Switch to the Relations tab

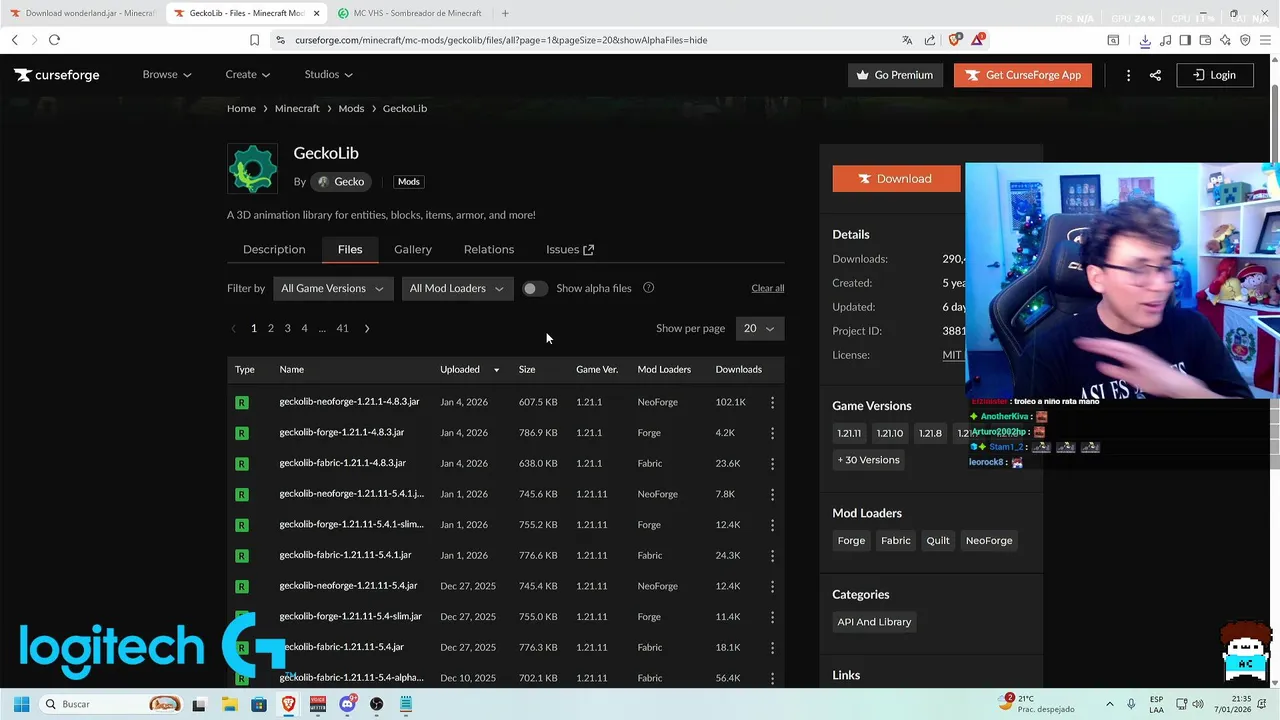489,249
